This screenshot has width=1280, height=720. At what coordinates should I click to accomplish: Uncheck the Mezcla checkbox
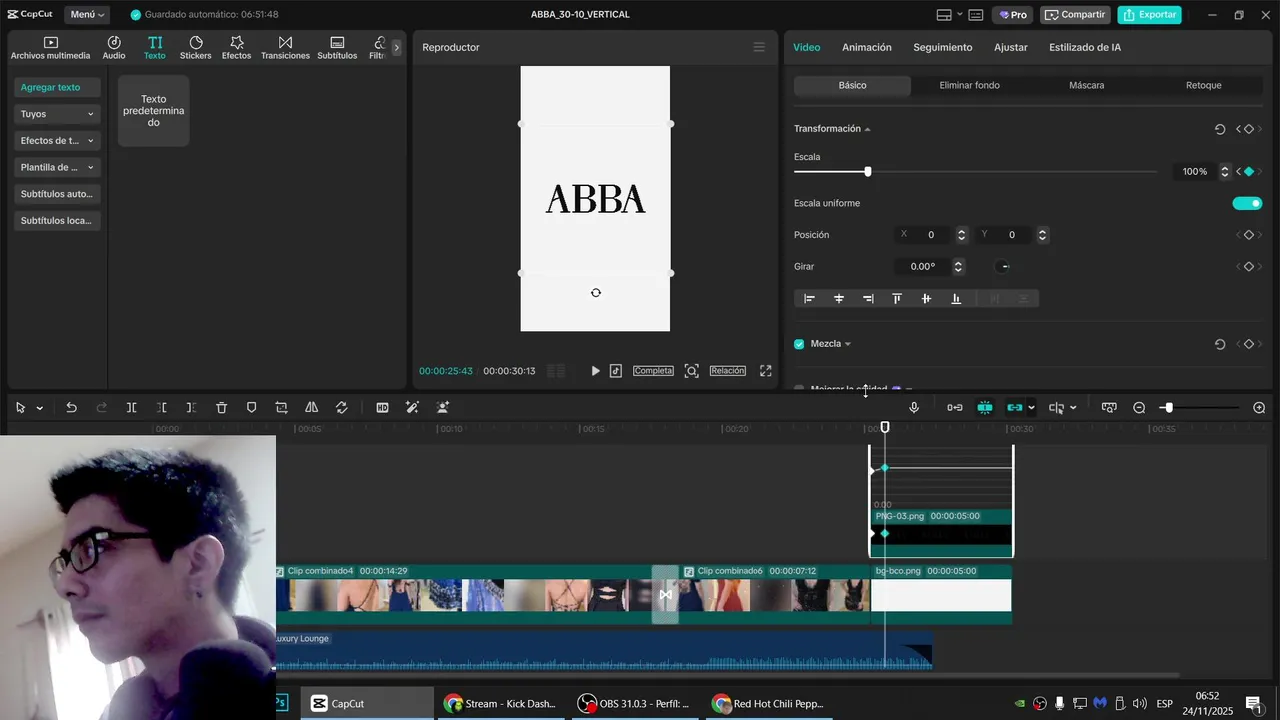pyautogui.click(x=799, y=344)
